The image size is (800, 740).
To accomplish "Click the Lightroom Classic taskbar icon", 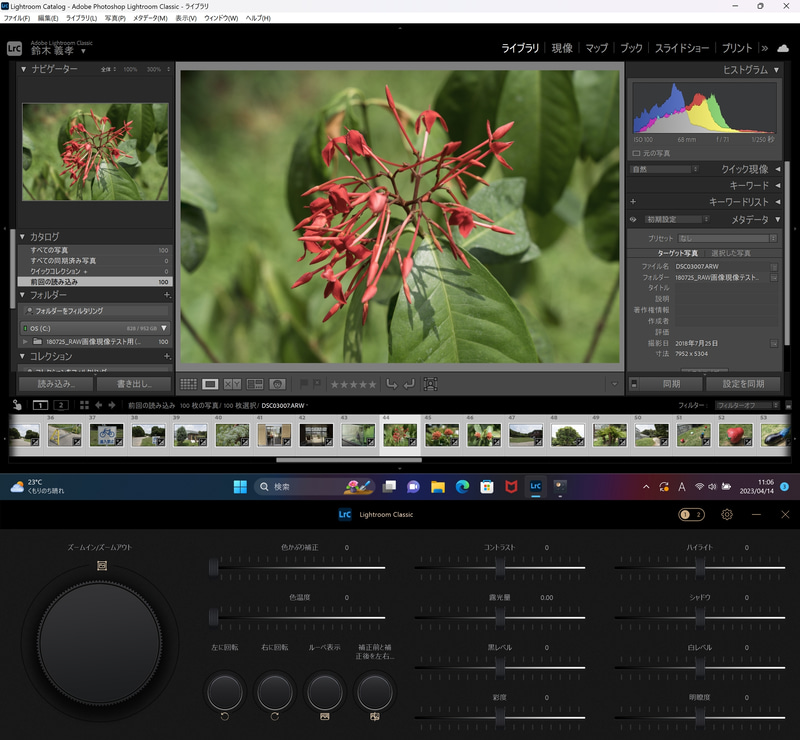I will 535,486.
